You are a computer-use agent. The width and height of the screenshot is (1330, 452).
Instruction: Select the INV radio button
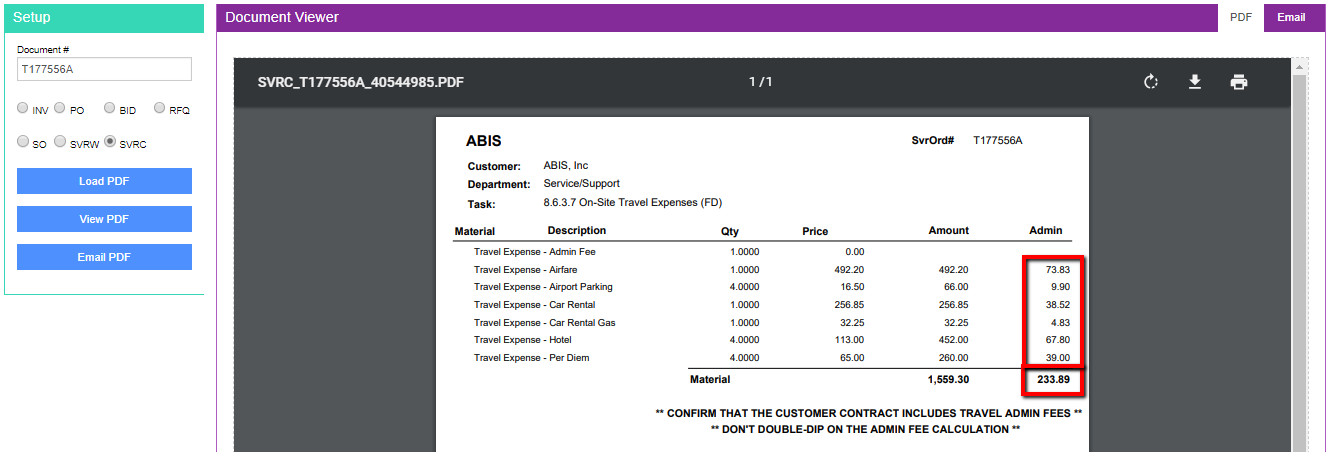(x=23, y=109)
